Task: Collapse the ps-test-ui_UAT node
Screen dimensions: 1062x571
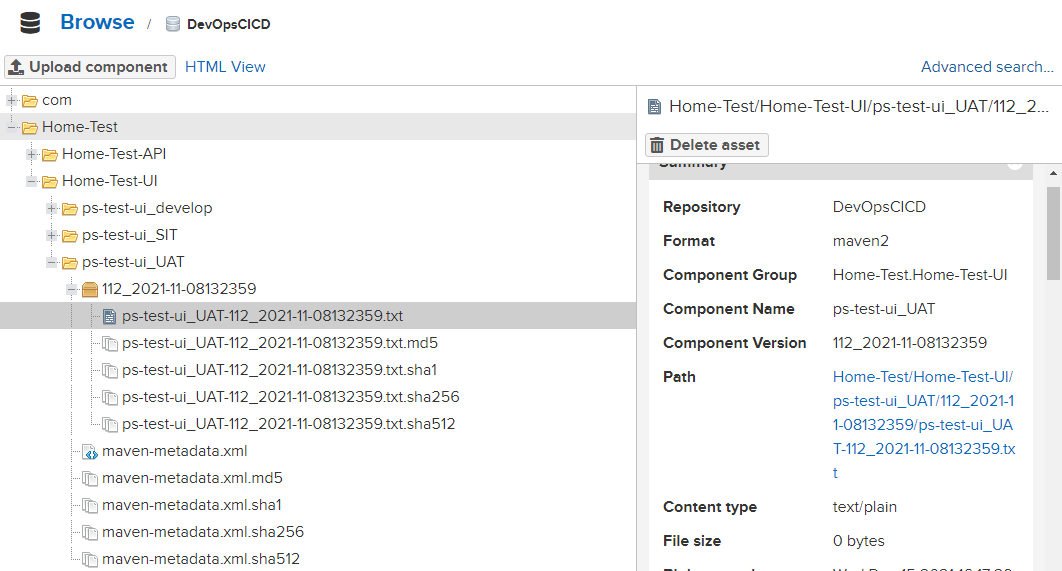Action: [x=51, y=262]
